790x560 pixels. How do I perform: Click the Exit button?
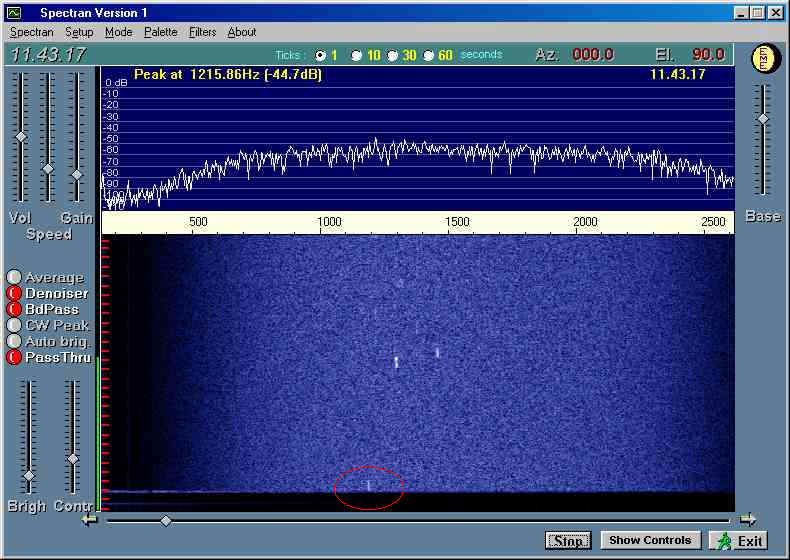point(738,541)
